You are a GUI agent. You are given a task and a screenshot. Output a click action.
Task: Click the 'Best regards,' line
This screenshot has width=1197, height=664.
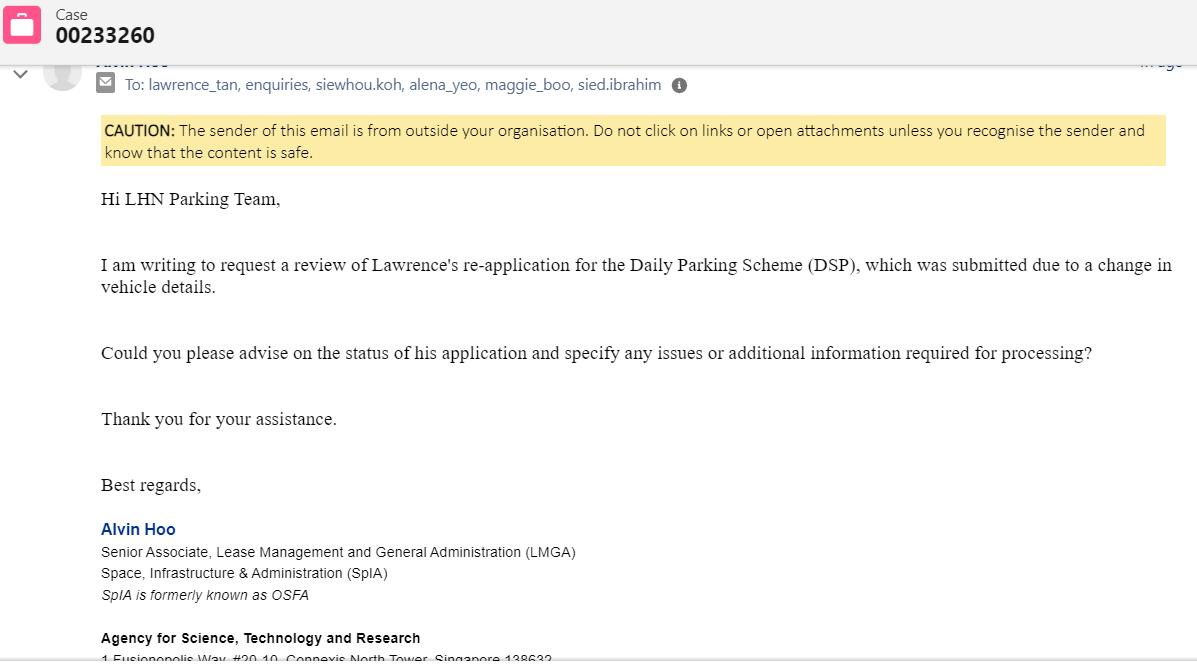coord(151,485)
